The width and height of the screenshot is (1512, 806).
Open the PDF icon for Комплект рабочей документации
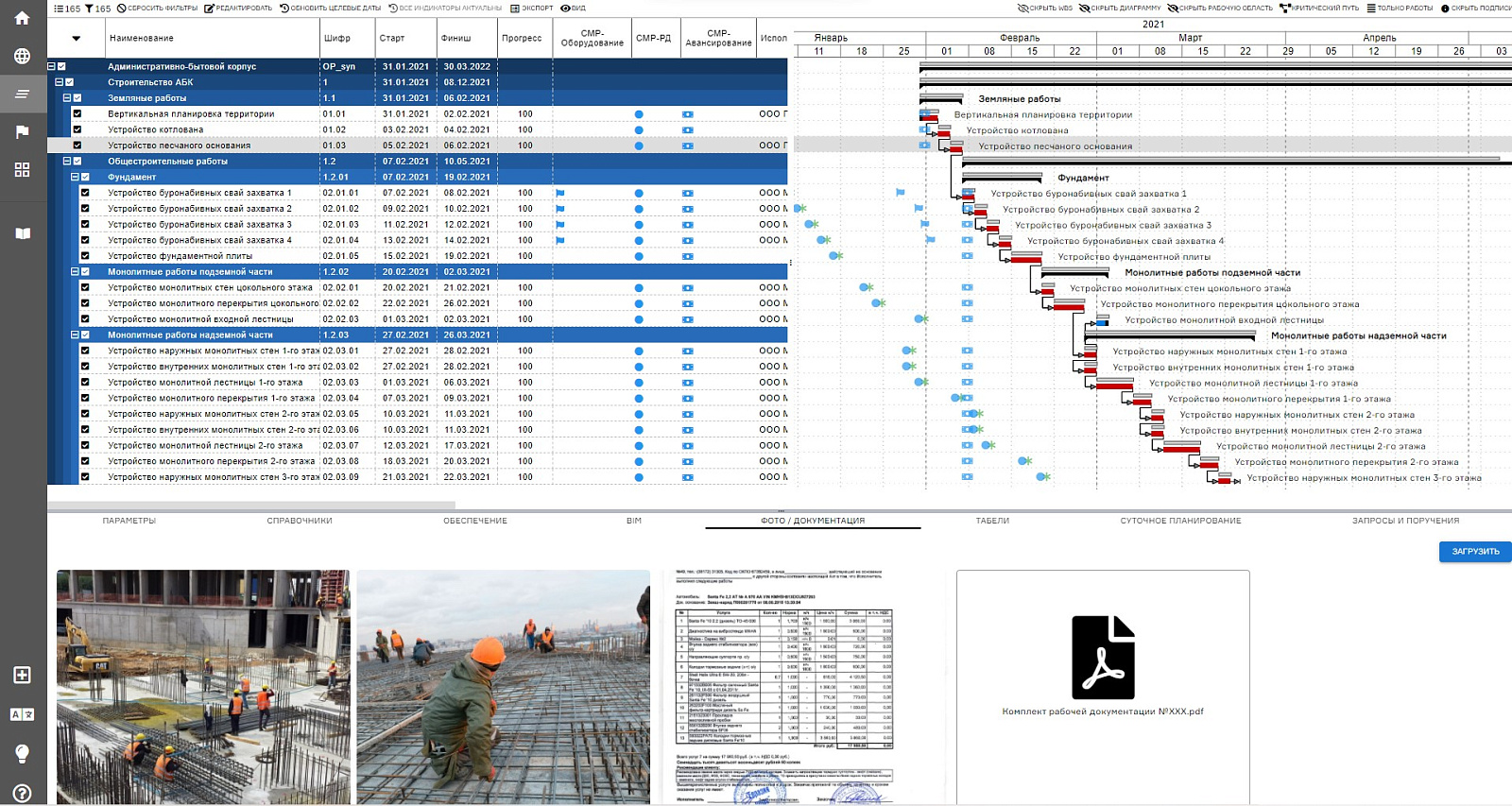1103,658
